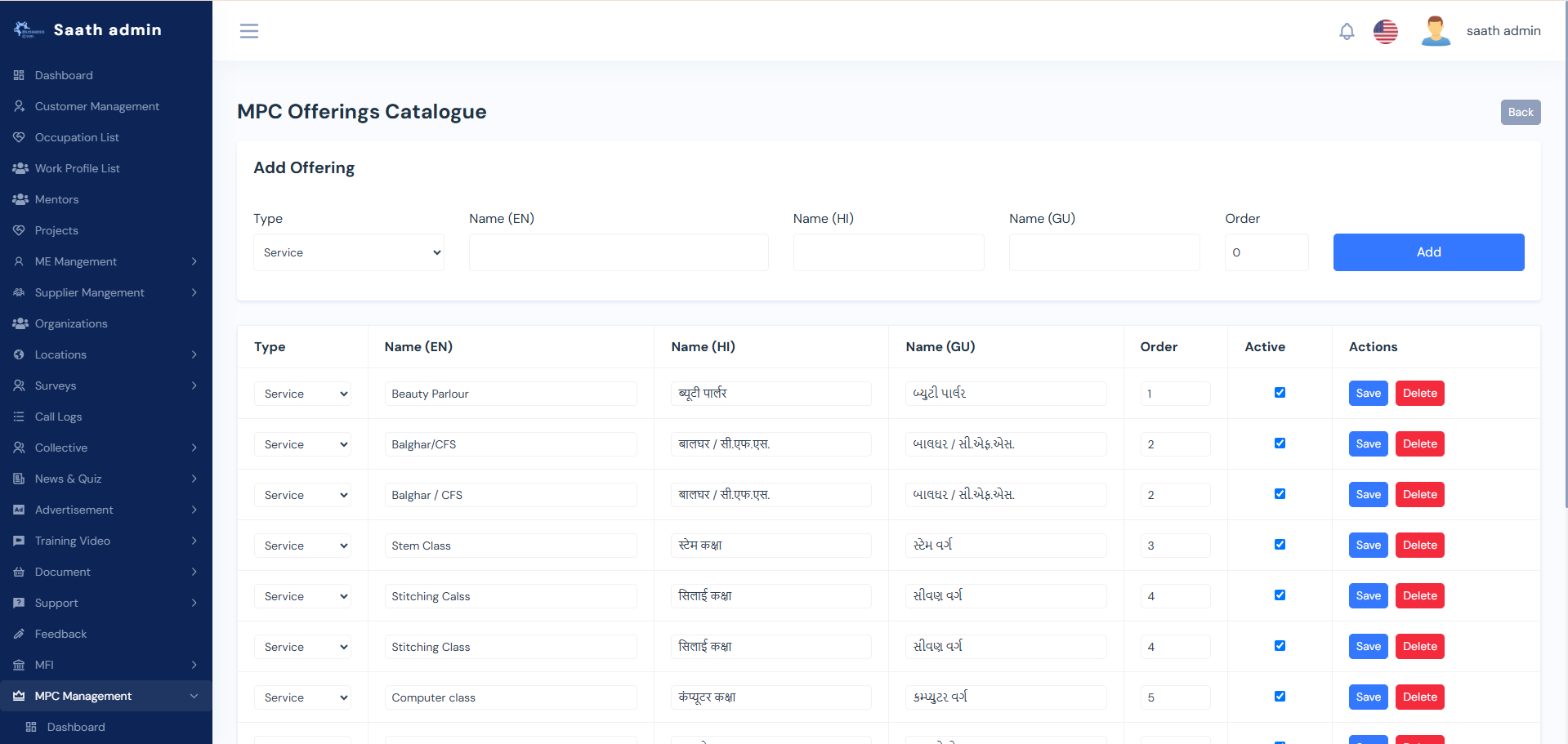
Task: Save the Stem Class row
Action: coord(1368,546)
